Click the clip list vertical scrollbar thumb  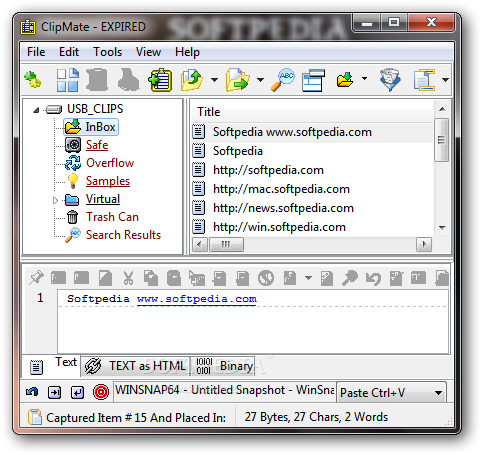pyautogui.click(x=442, y=140)
